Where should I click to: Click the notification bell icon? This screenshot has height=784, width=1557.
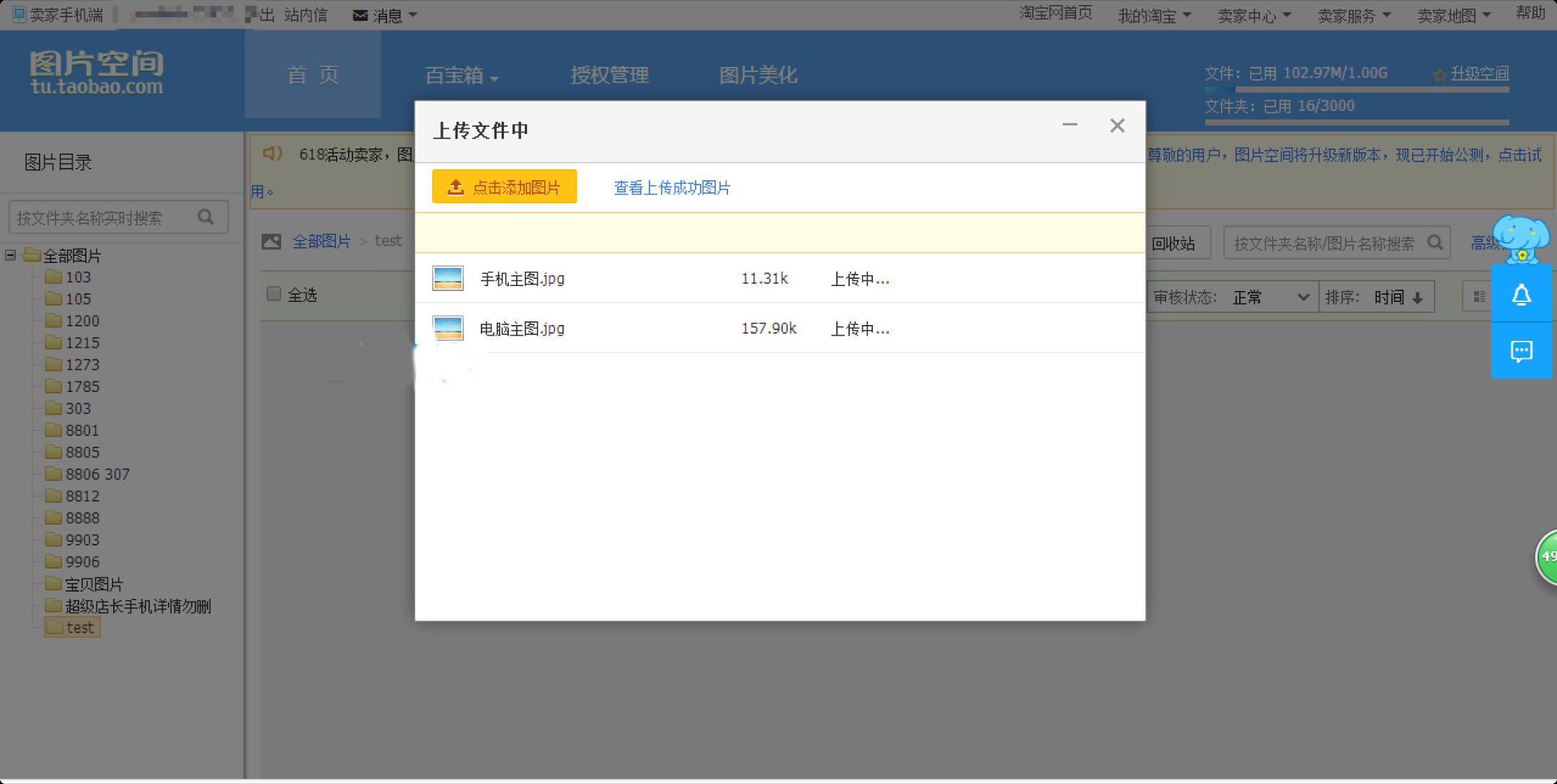tap(1521, 295)
